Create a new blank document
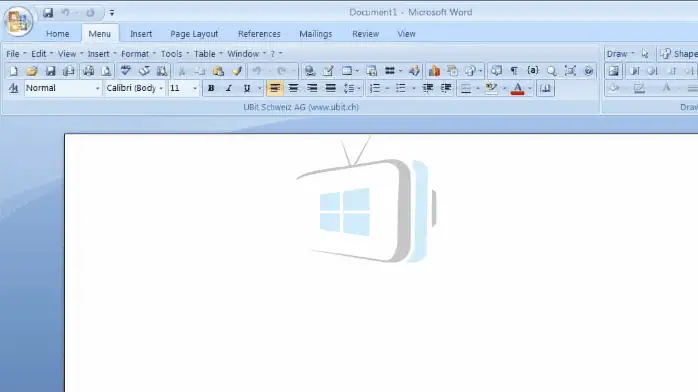 coord(13,71)
